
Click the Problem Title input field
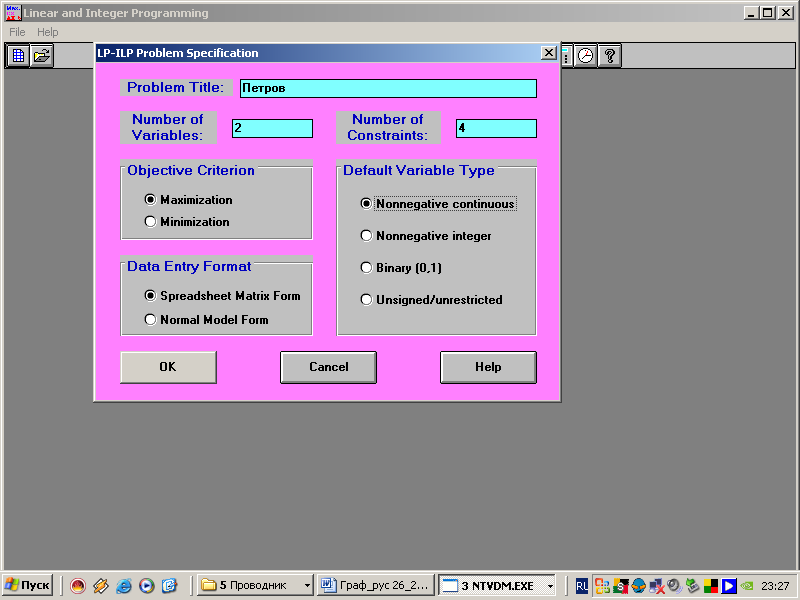388,88
